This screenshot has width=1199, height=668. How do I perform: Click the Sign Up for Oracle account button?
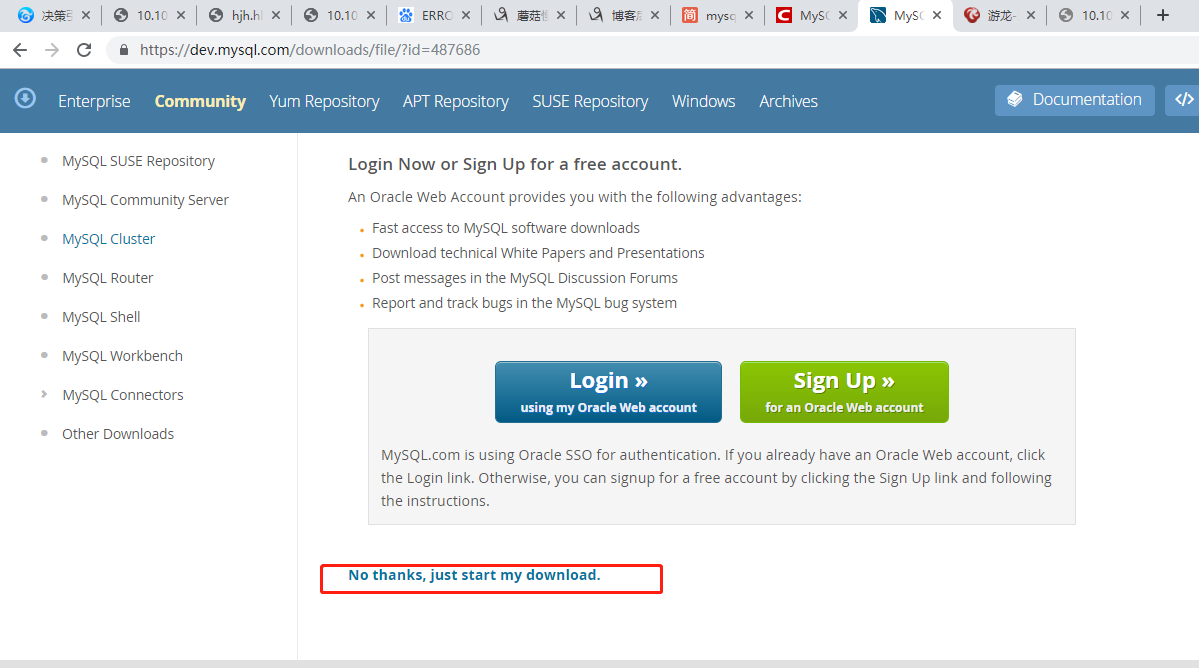tap(844, 392)
